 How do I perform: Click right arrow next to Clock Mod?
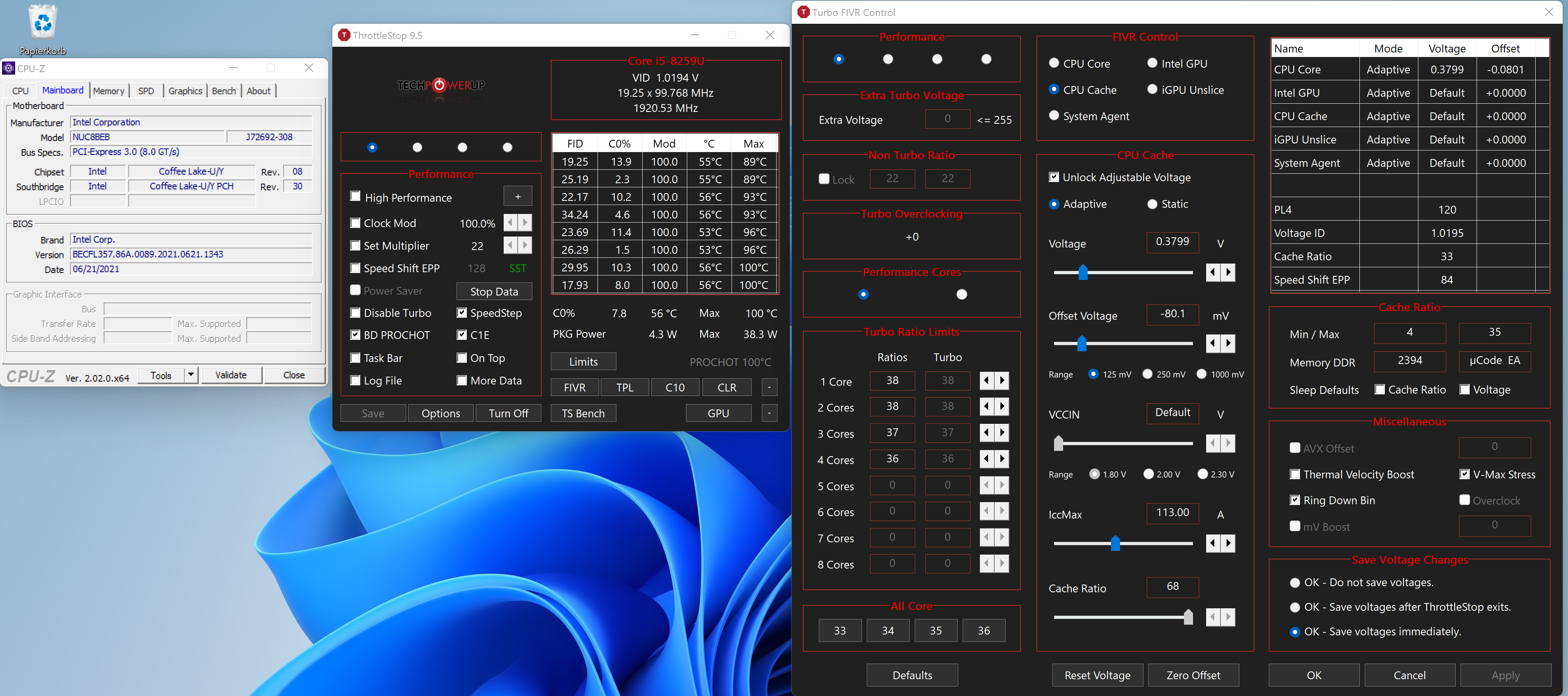click(x=525, y=223)
